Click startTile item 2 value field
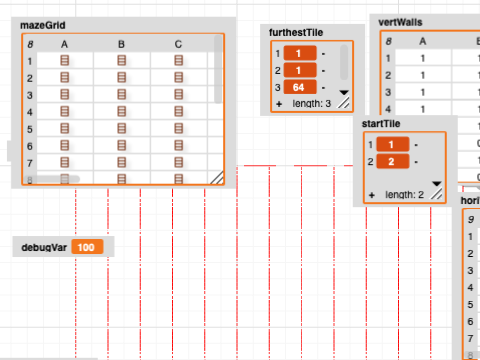The image size is (480, 360). (x=393, y=162)
